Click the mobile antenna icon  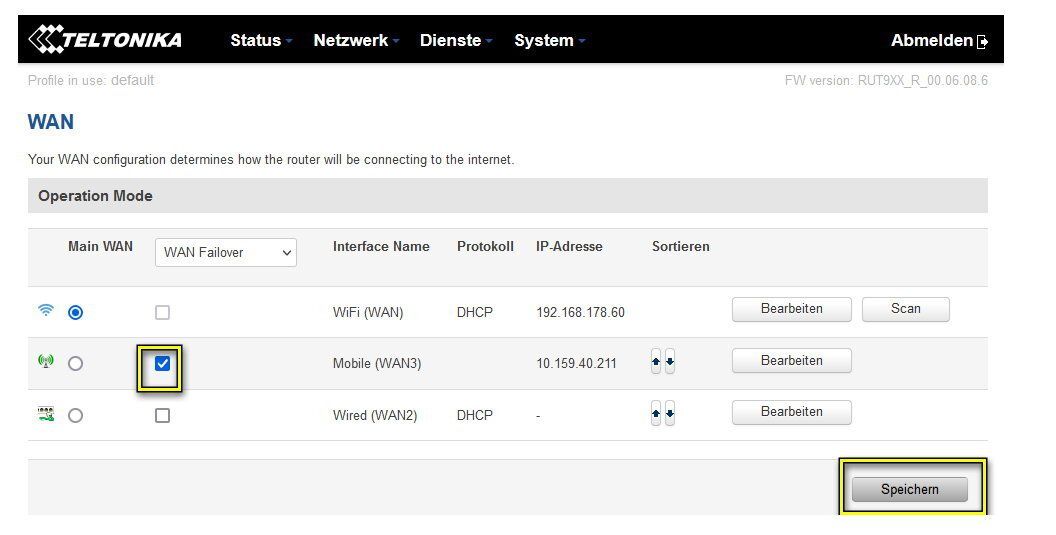pyautogui.click(x=46, y=362)
